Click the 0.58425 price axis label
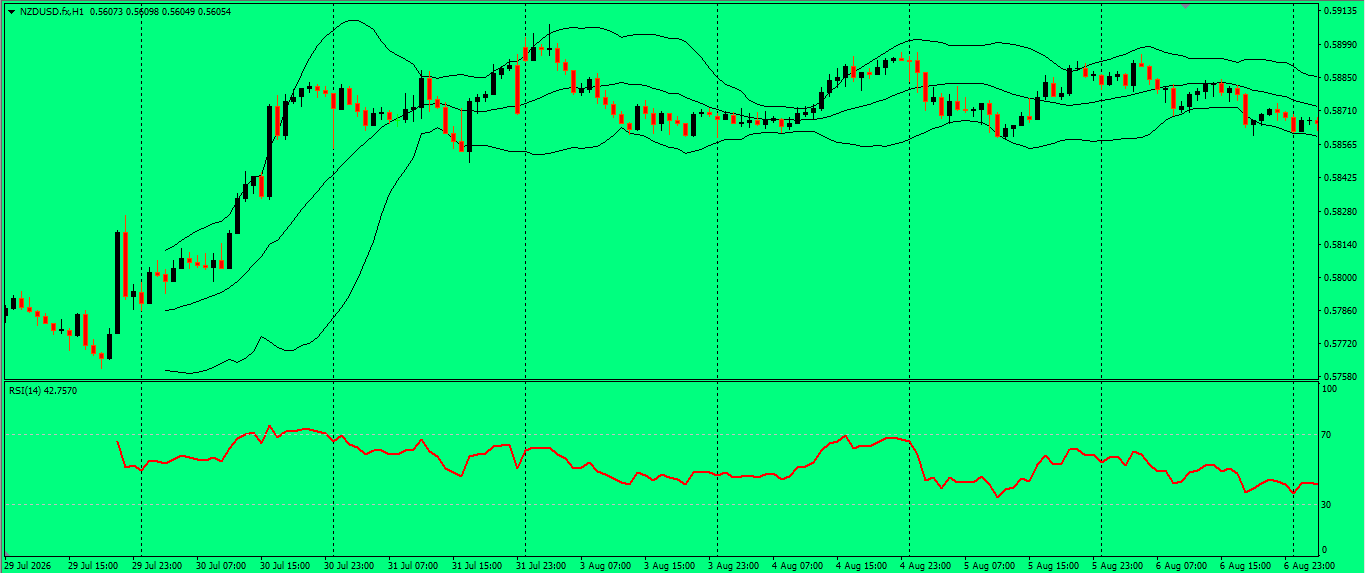This screenshot has width=1365, height=573. point(1342,178)
